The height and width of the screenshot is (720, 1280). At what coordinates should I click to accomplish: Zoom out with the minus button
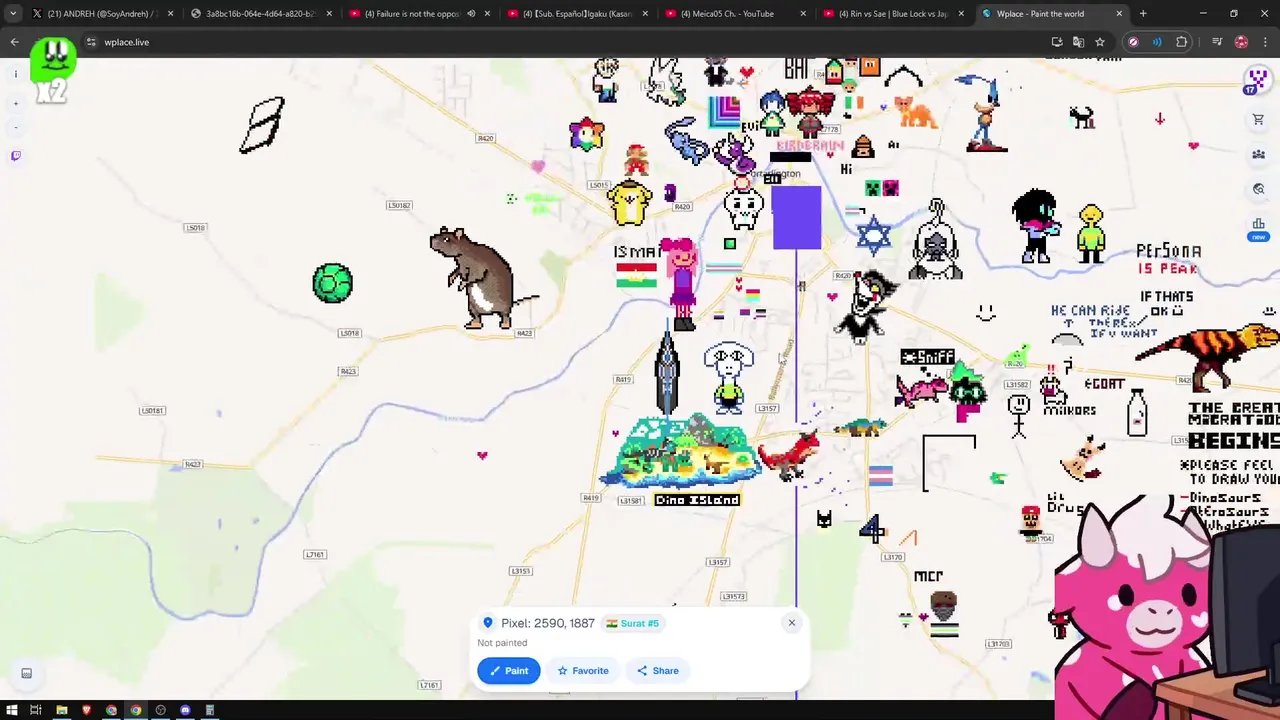tap(16, 127)
